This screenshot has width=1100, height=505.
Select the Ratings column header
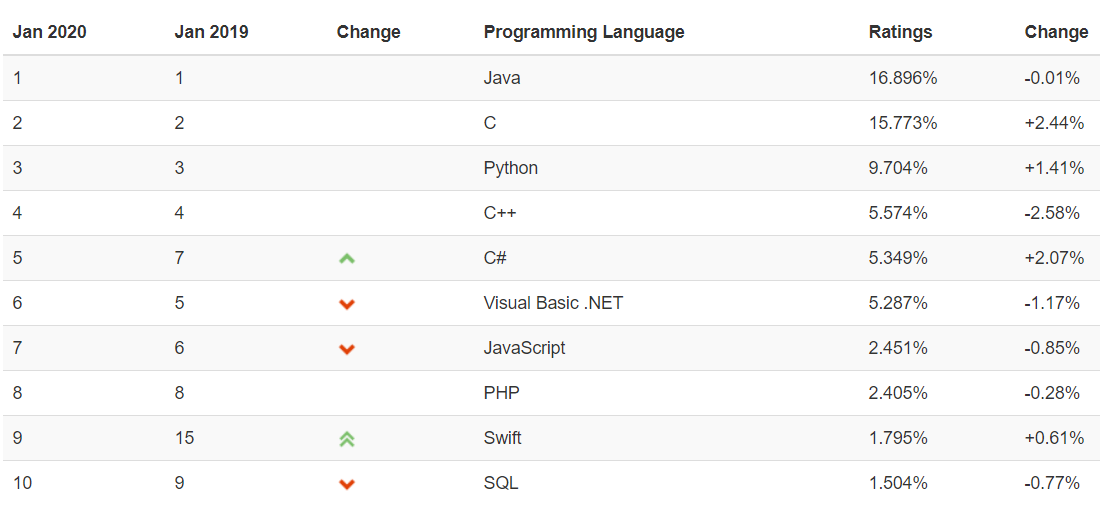click(900, 32)
